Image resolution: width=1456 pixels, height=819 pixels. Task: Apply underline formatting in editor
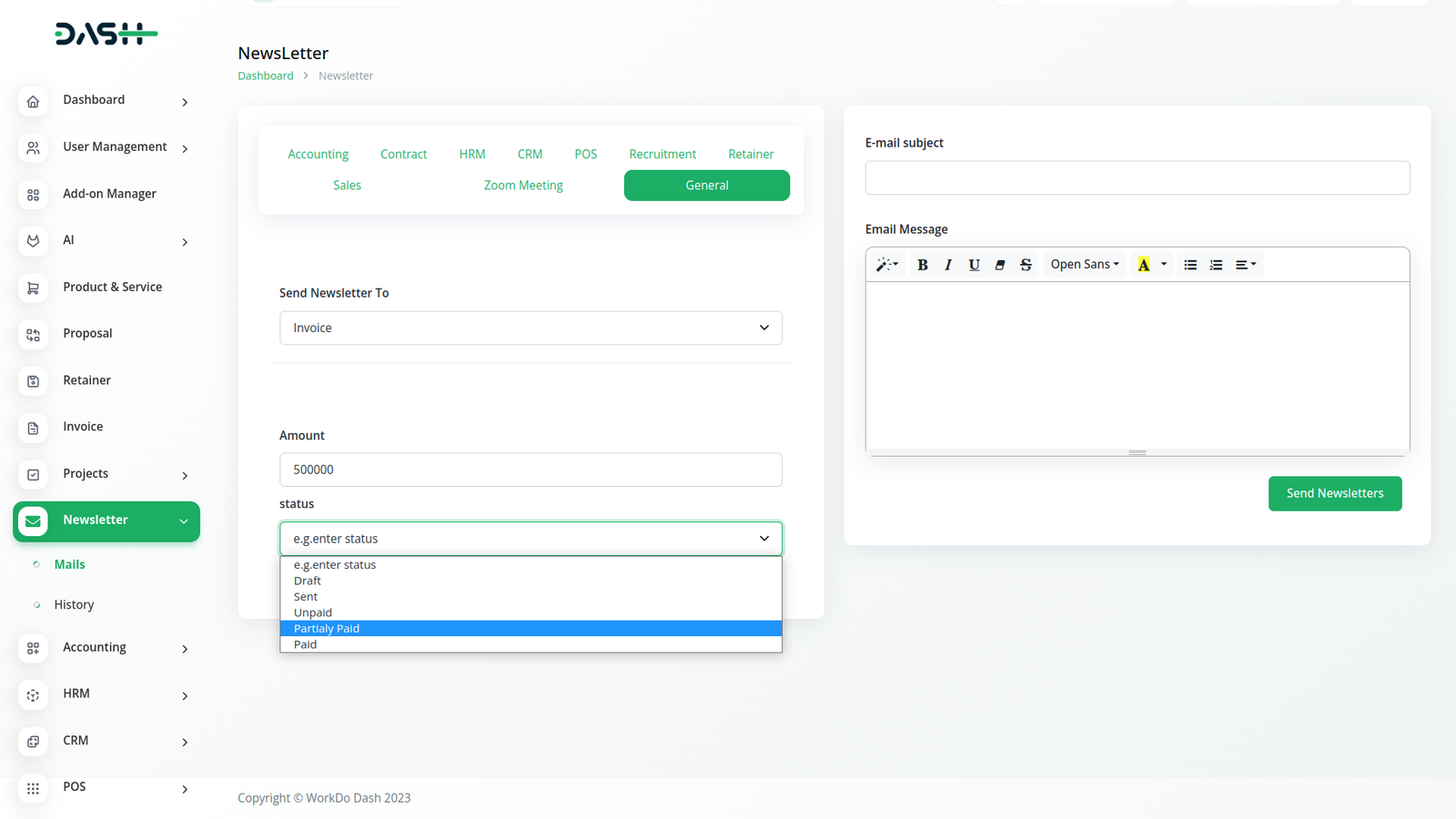(x=974, y=265)
